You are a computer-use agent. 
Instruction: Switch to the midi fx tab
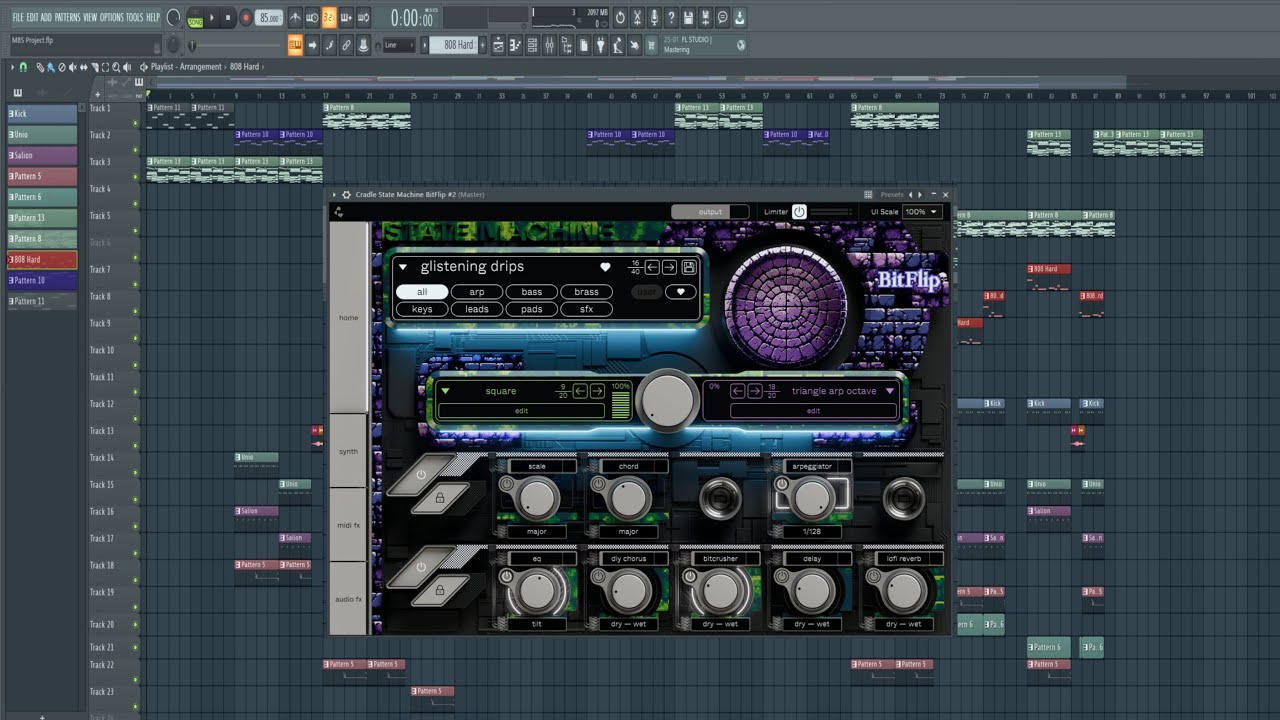pos(348,525)
